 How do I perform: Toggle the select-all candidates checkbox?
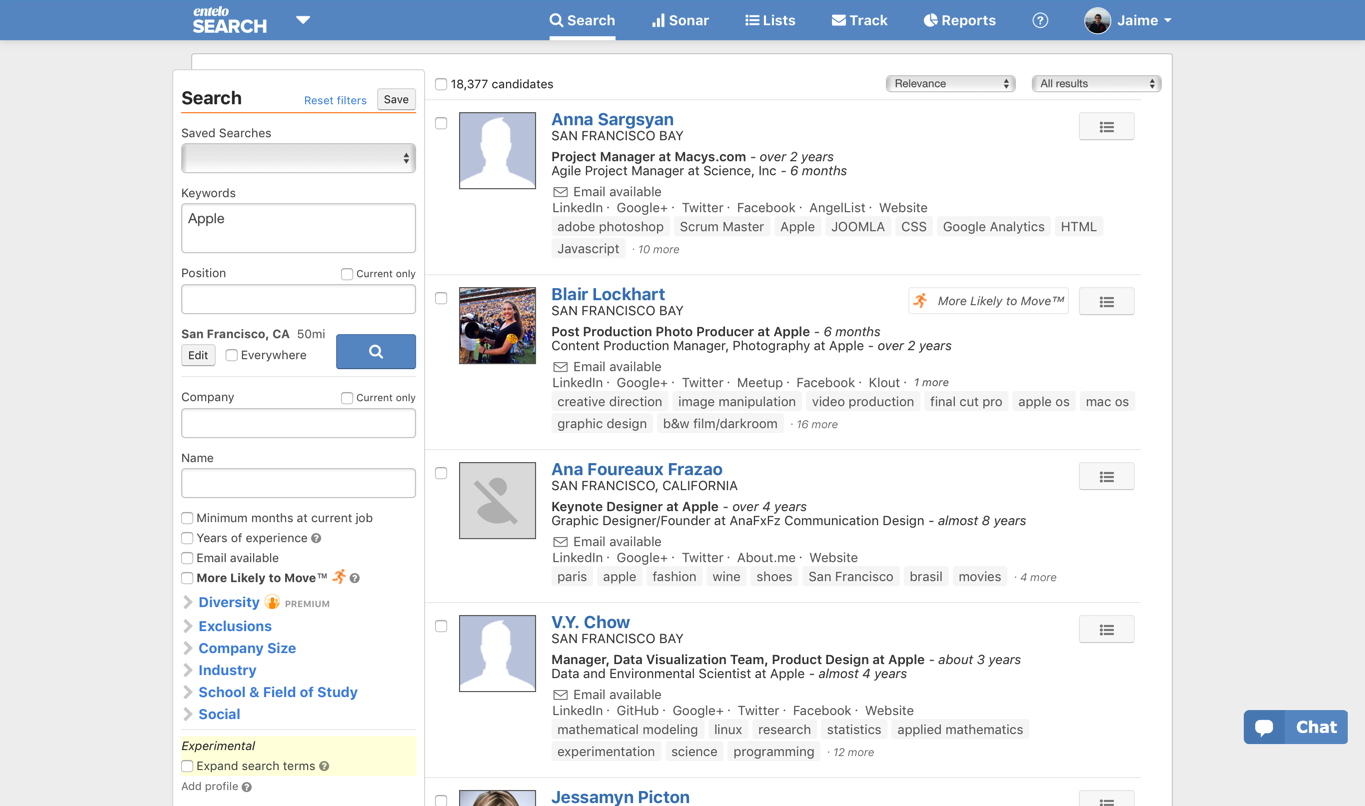pos(441,84)
